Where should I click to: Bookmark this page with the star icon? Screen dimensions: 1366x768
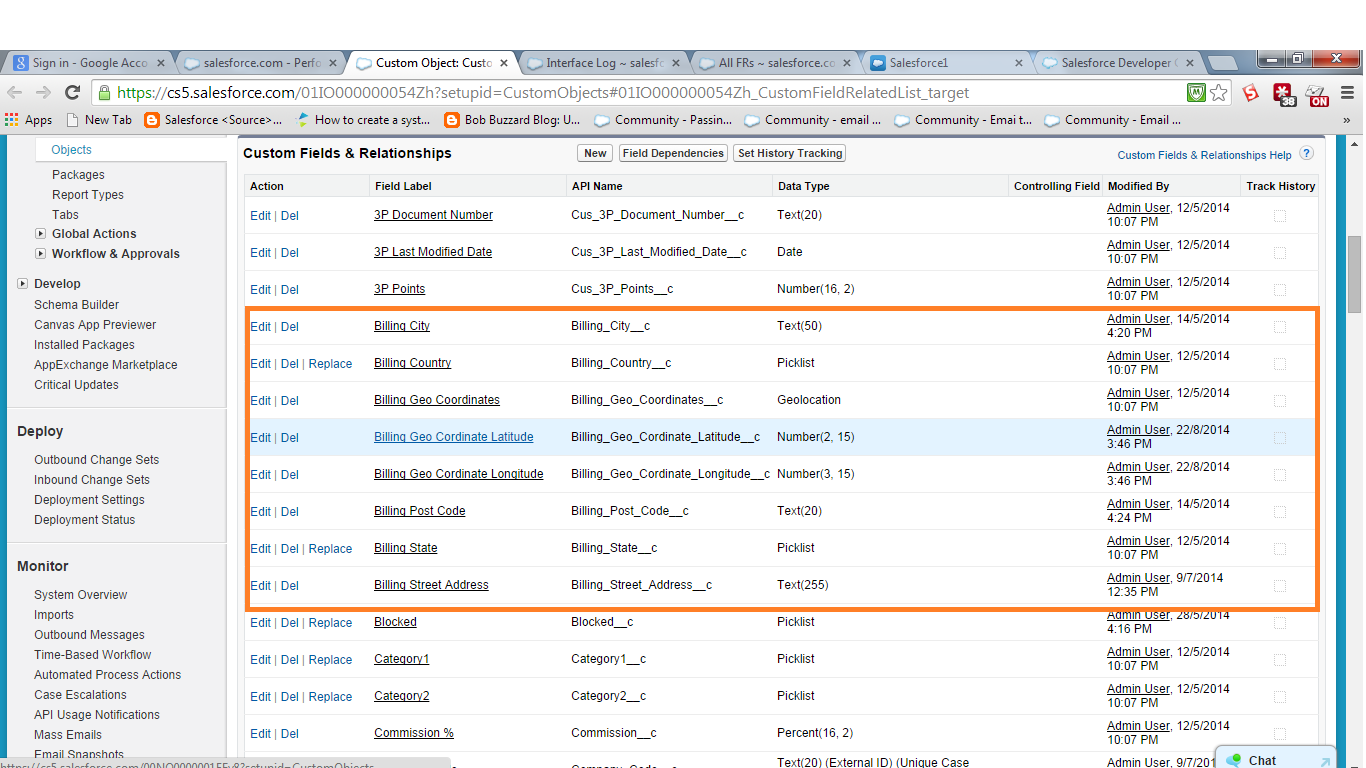tap(1219, 93)
